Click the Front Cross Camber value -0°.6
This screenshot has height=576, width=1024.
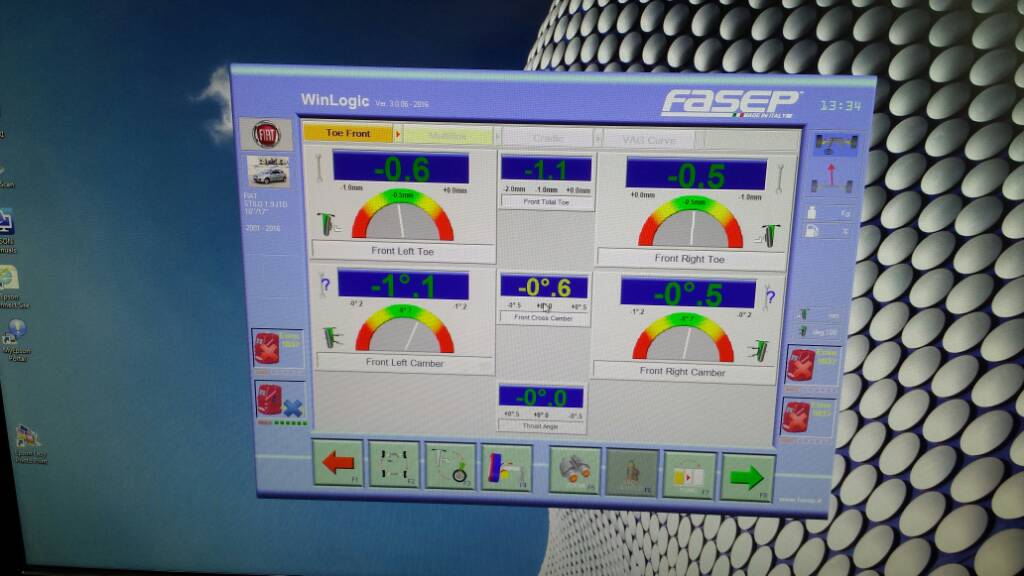pos(544,287)
